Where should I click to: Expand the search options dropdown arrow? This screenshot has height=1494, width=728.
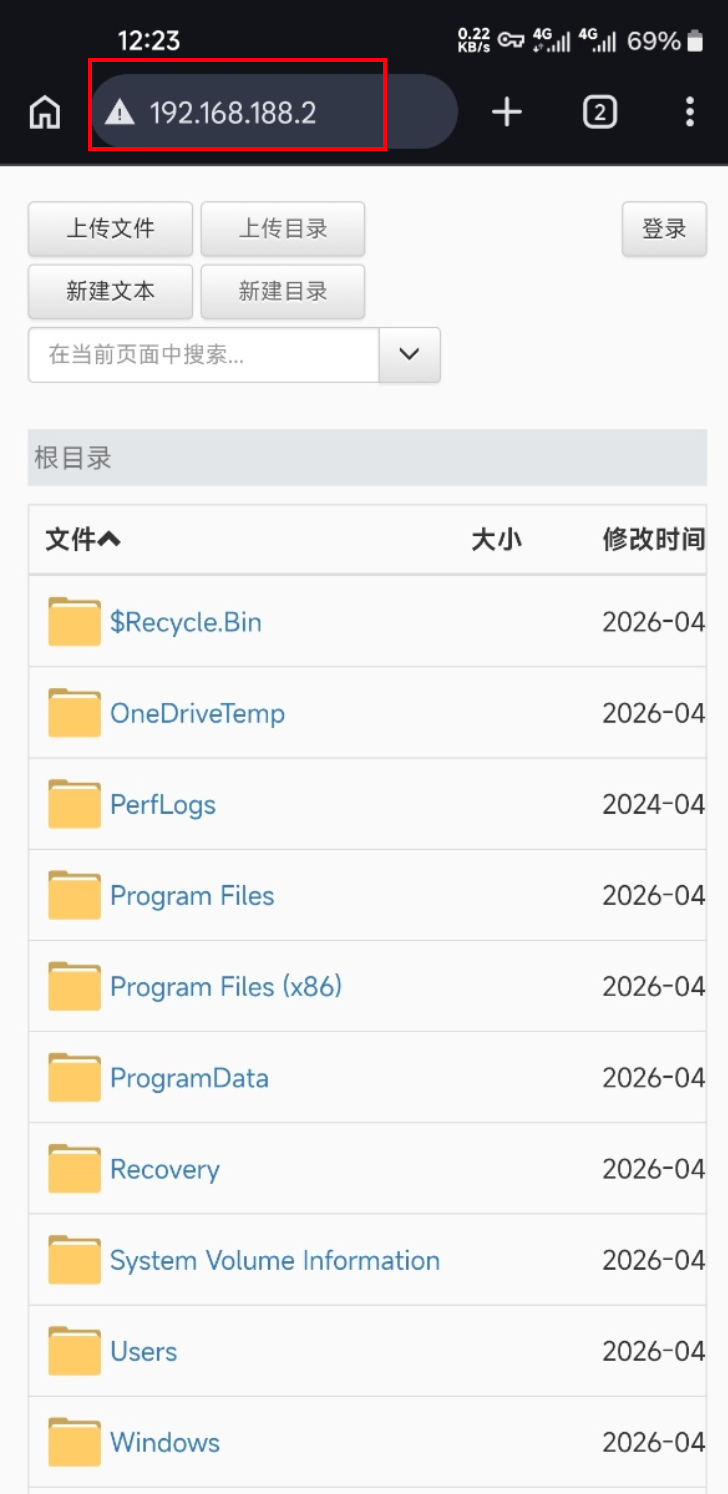tap(409, 354)
